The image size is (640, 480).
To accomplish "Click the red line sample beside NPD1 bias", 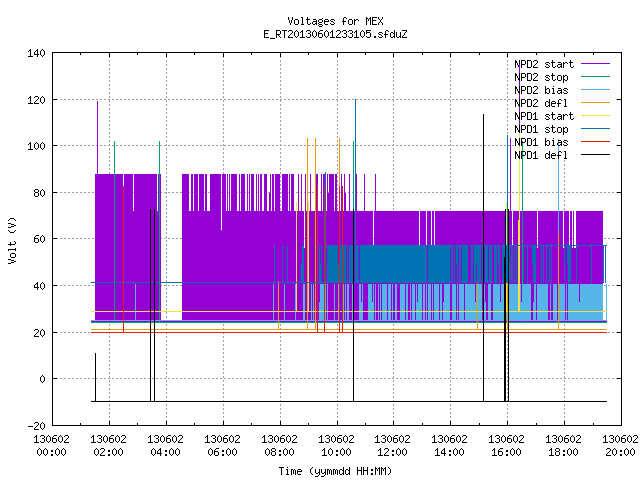I will [x=596, y=142].
